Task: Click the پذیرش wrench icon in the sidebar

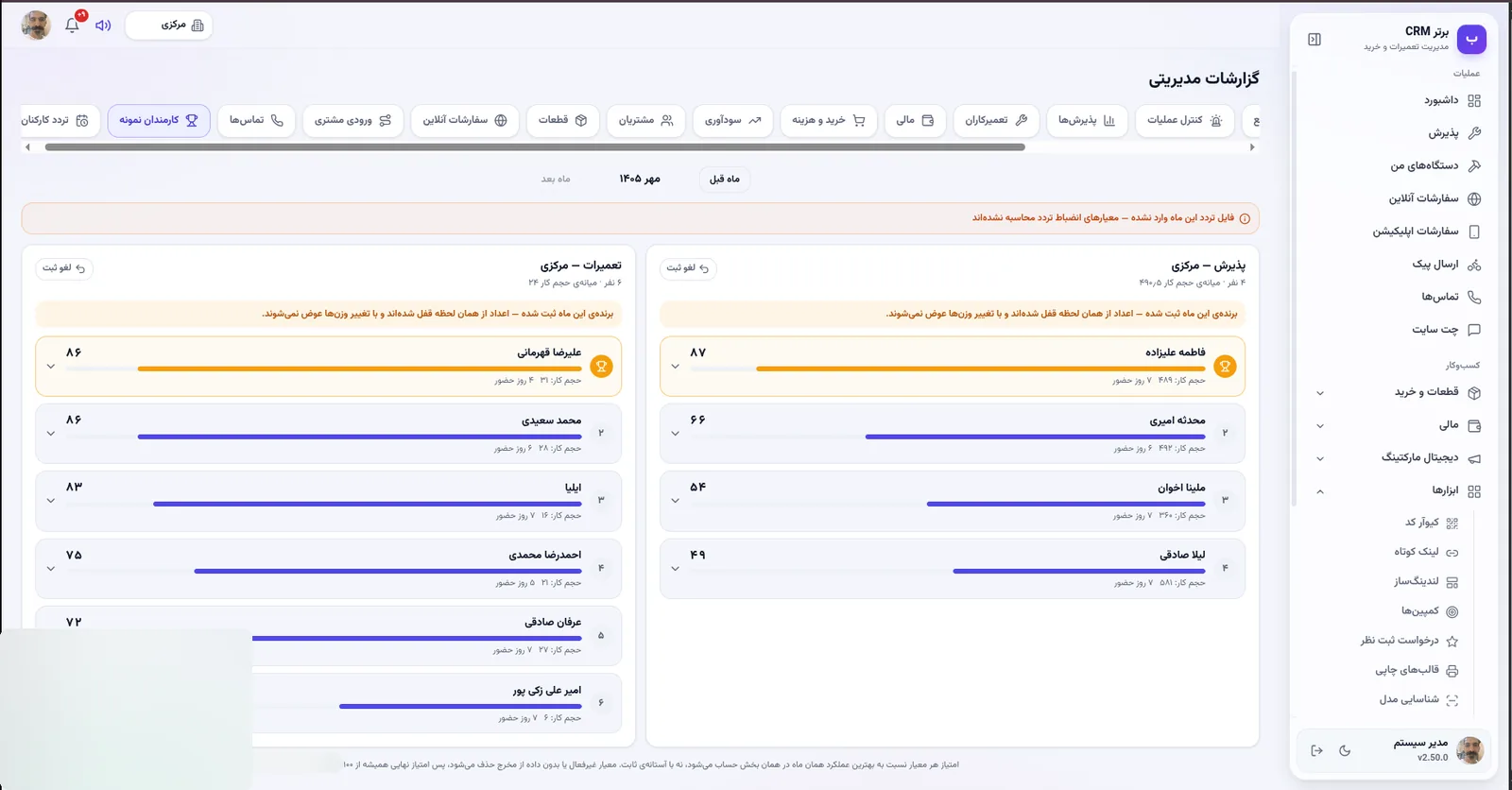Action: pos(1474,133)
